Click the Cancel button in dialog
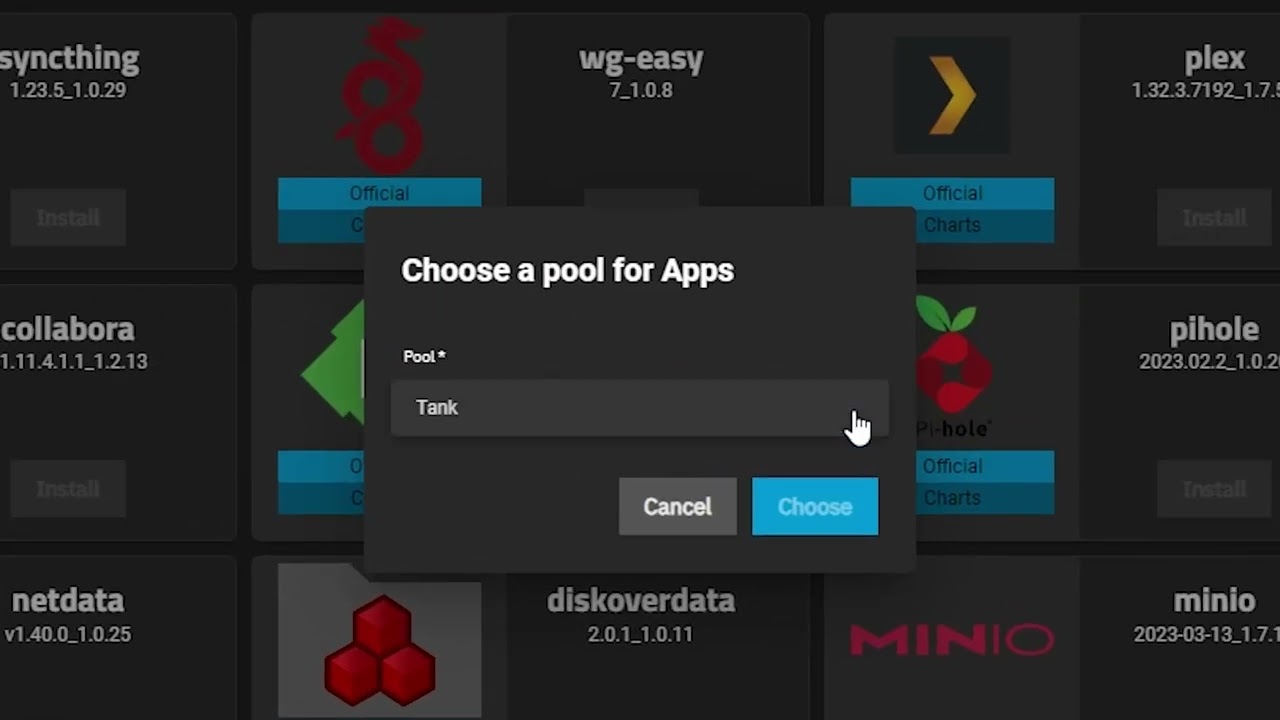The height and width of the screenshot is (720, 1280). pyautogui.click(x=677, y=506)
